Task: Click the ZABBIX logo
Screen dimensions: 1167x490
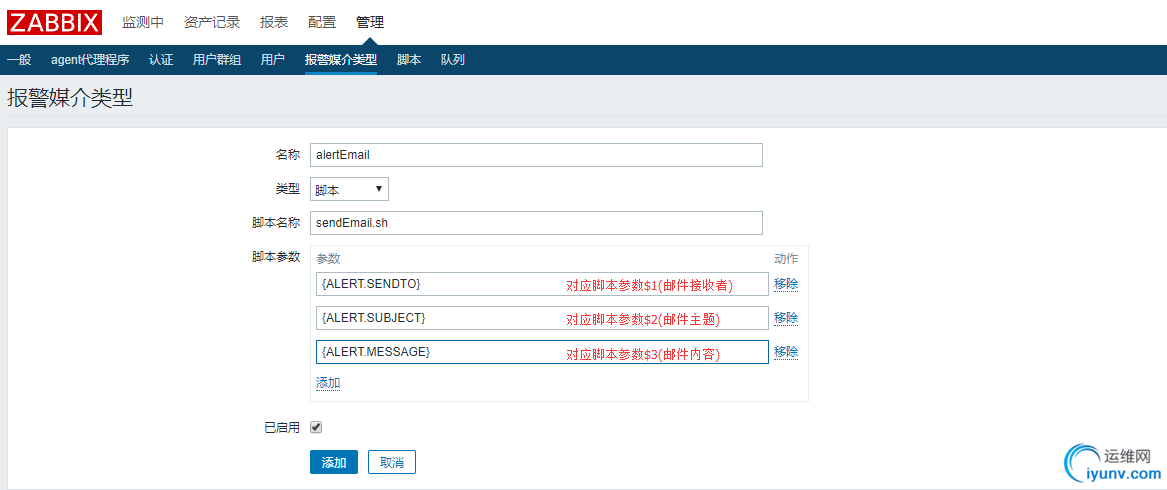Action: tap(55, 22)
